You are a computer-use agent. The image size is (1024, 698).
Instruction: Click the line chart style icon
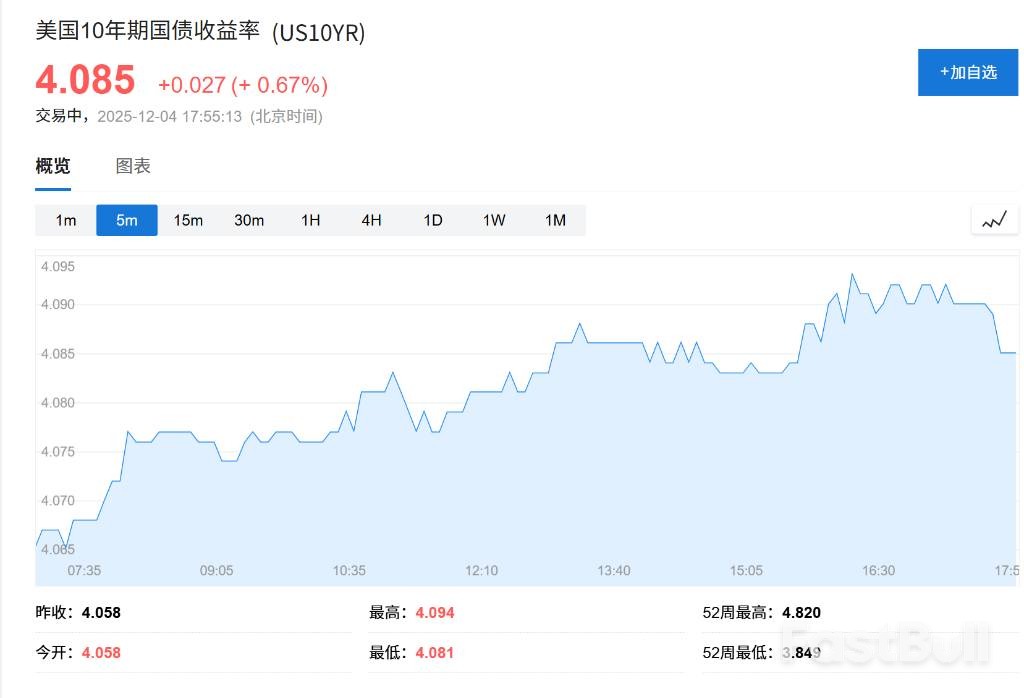(x=993, y=220)
